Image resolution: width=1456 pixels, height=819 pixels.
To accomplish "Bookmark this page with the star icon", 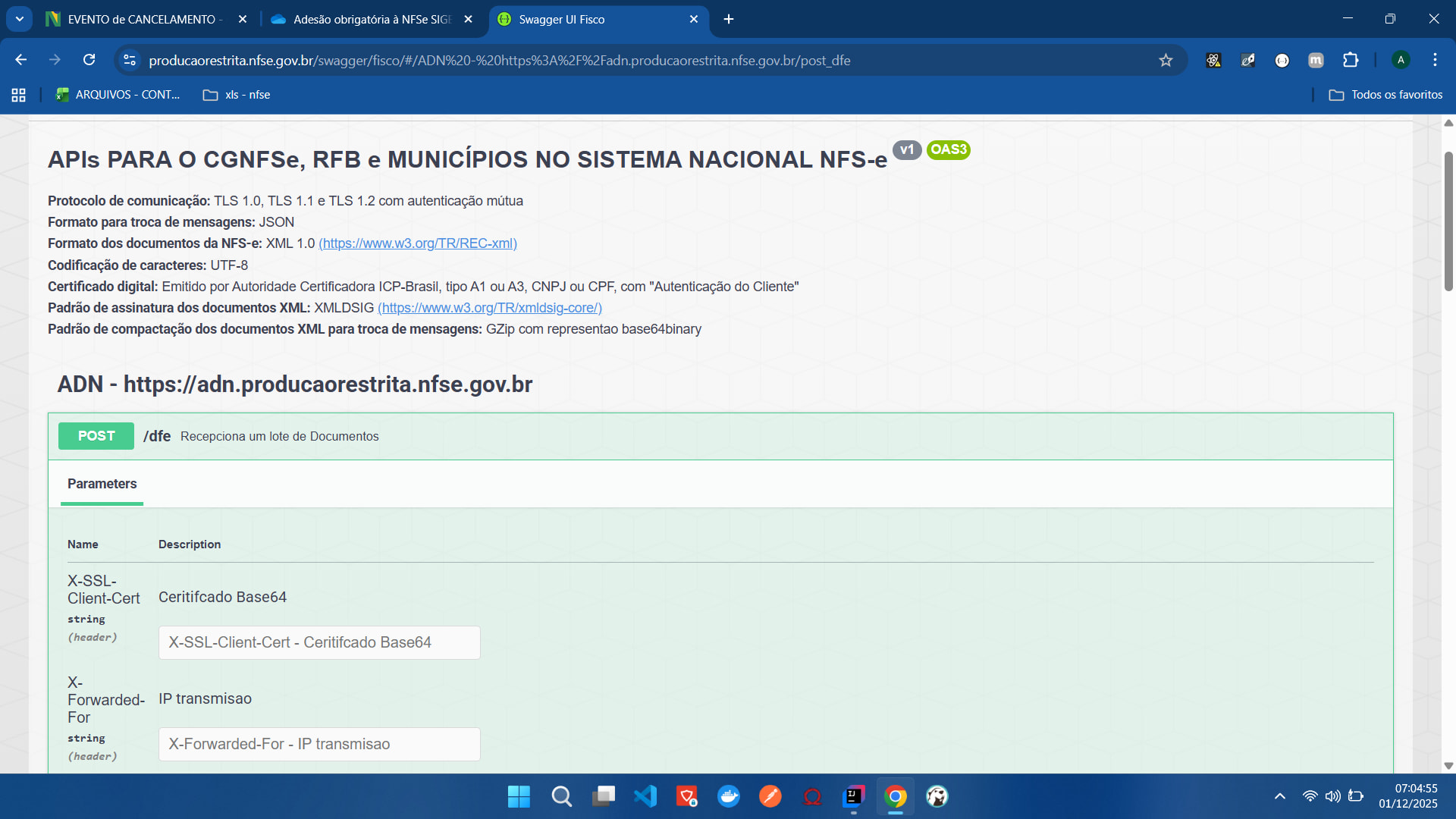I will (x=1166, y=61).
